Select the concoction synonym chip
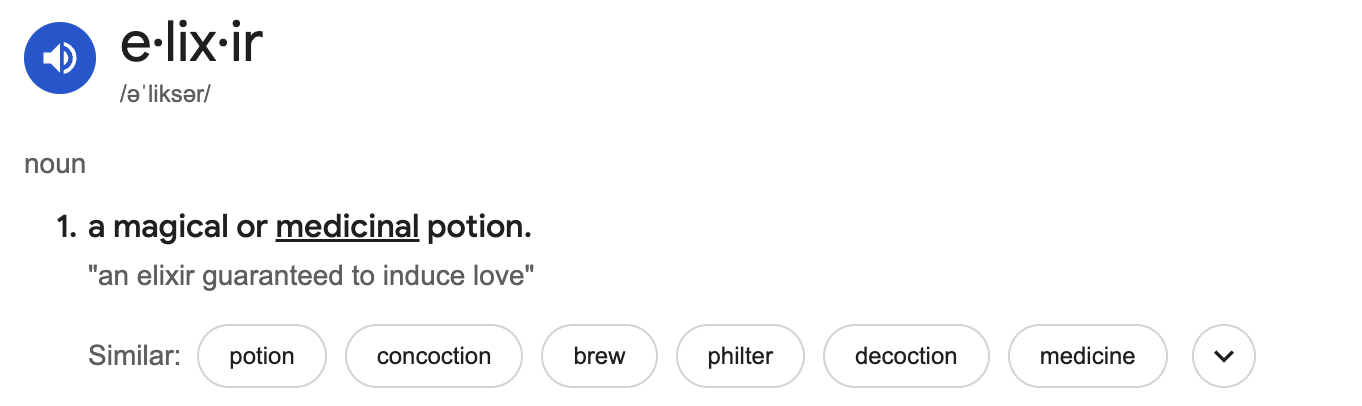 click(x=434, y=356)
